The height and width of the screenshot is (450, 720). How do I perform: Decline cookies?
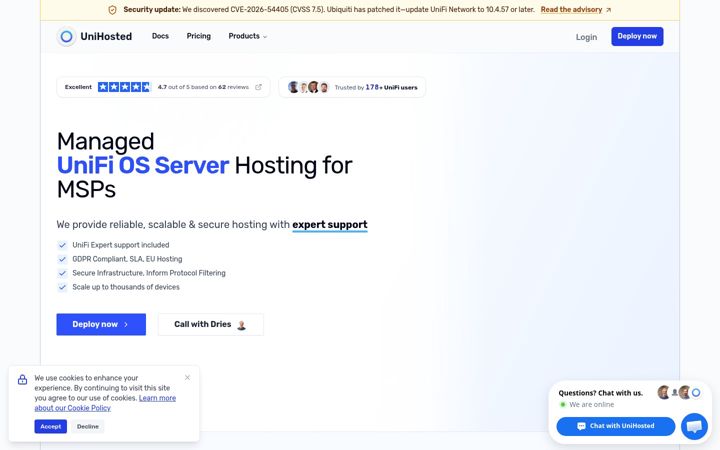point(88,427)
